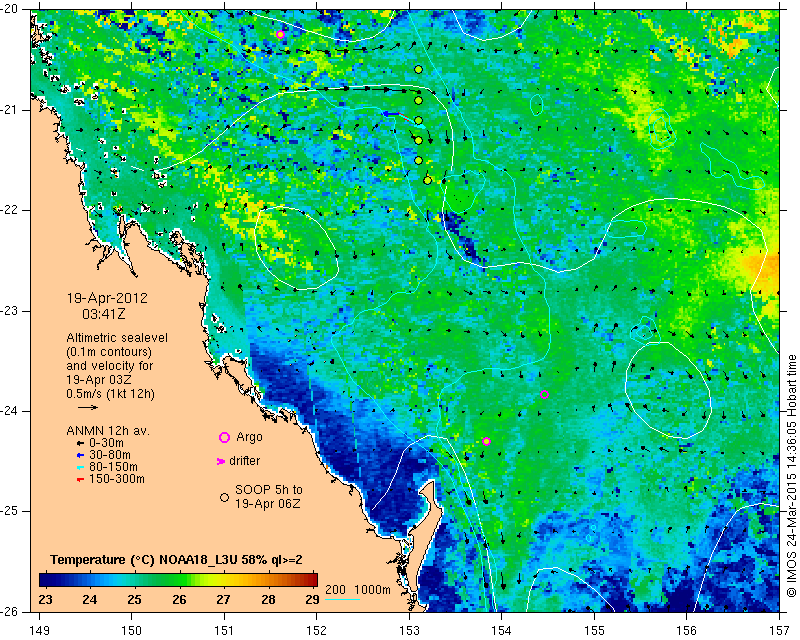
Task: Select the Argo float marker near 154.5E, 23.8S
Action: tap(544, 395)
